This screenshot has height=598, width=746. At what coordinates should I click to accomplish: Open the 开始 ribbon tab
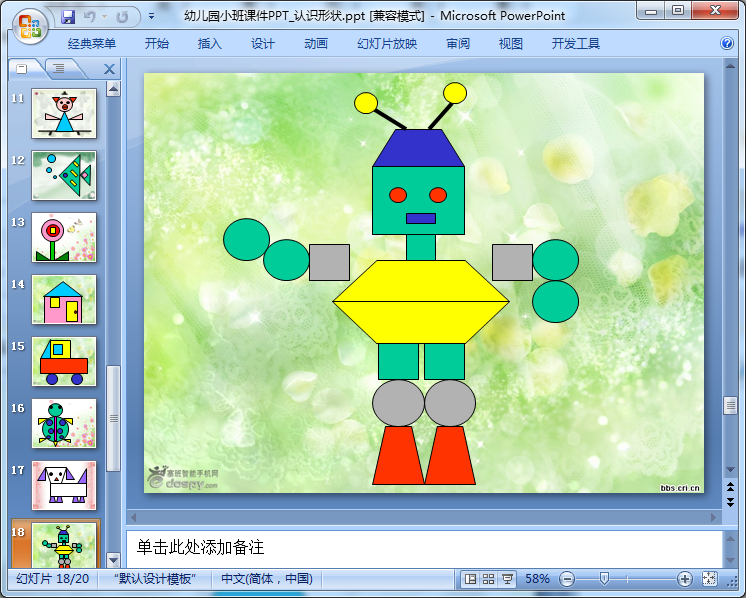coord(157,44)
